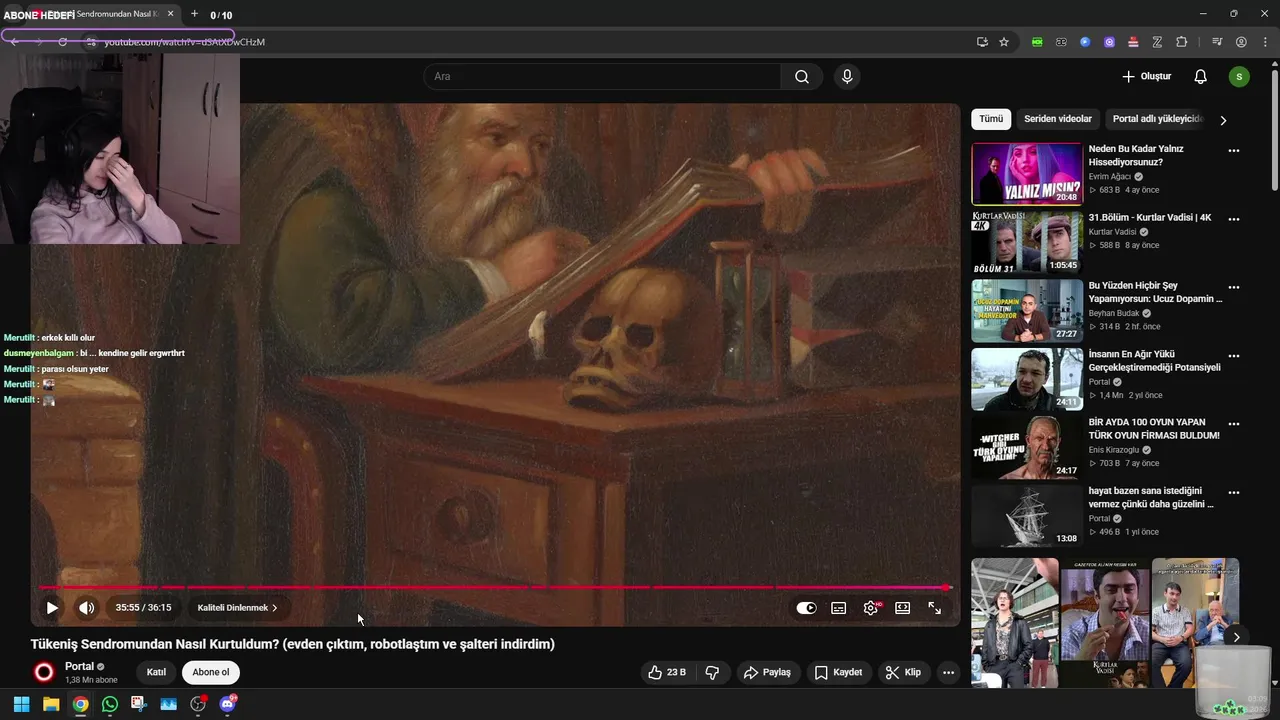Viewport: 1280px width, 720px height.
Task: Save video with Kaydet button
Action: 838,672
